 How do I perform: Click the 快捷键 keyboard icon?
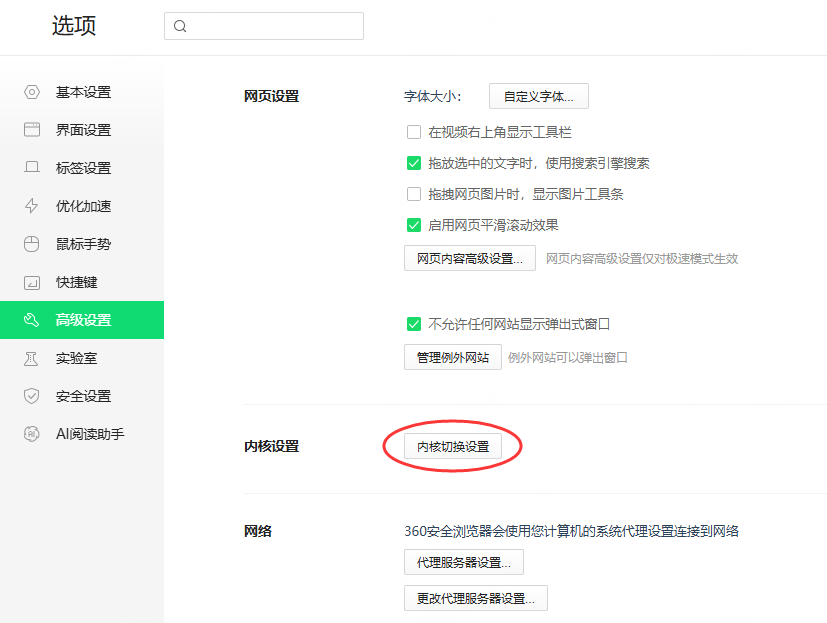tap(32, 282)
